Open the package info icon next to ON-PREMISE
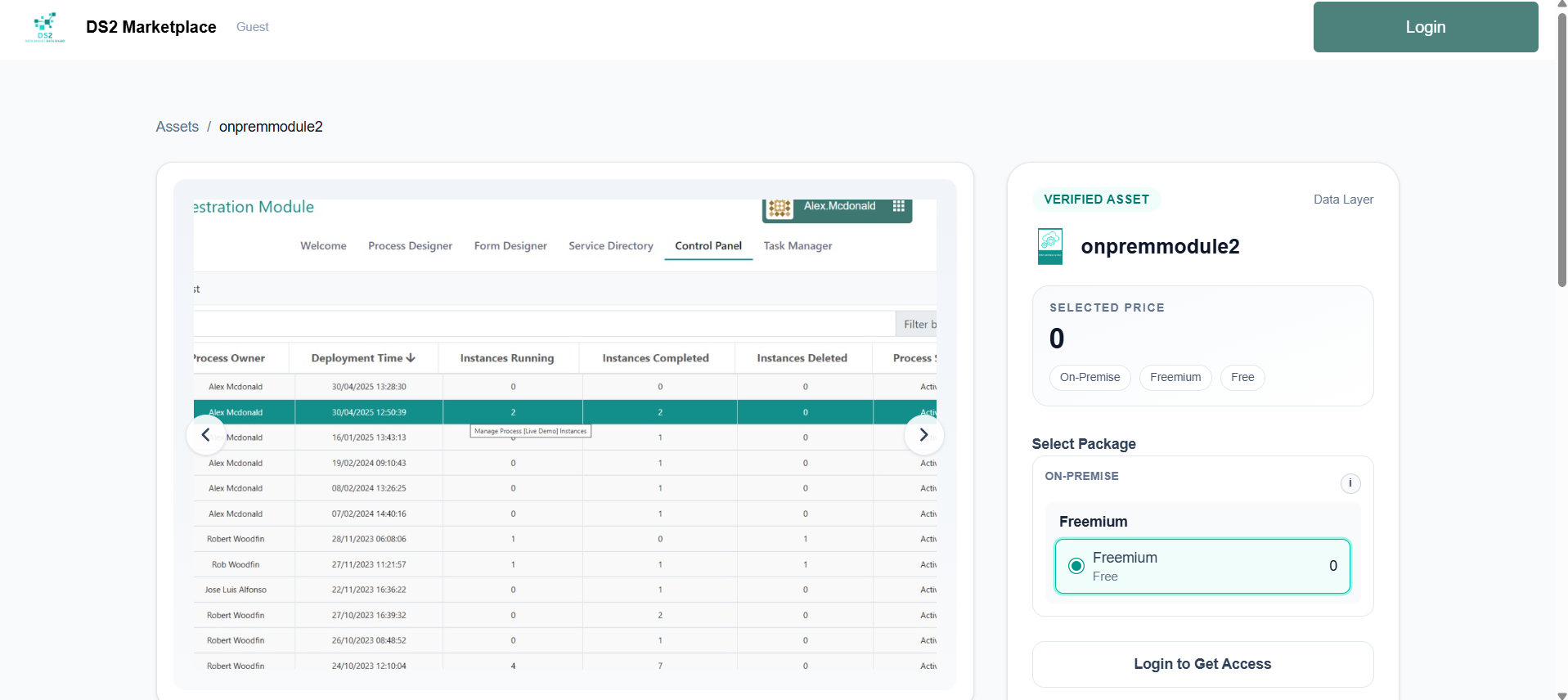 (x=1350, y=483)
